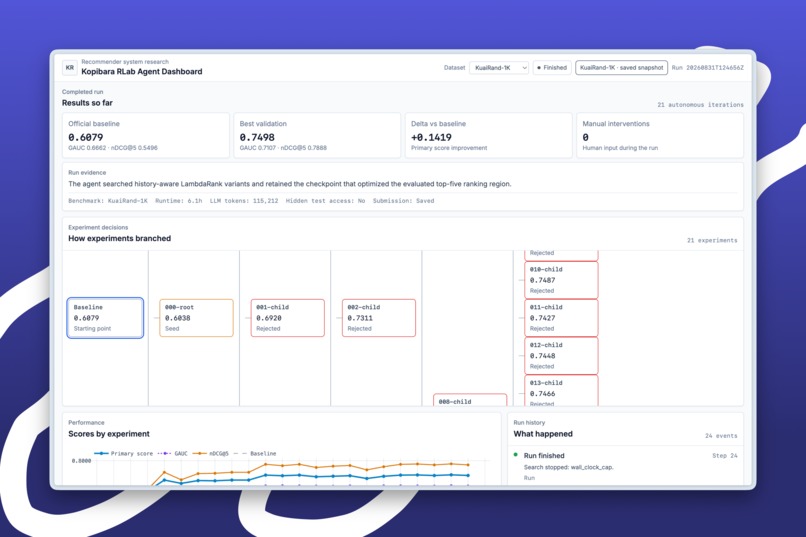Image resolution: width=806 pixels, height=537 pixels.
Task: Click the 21 autonomous iterations label
Action: coord(700,105)
